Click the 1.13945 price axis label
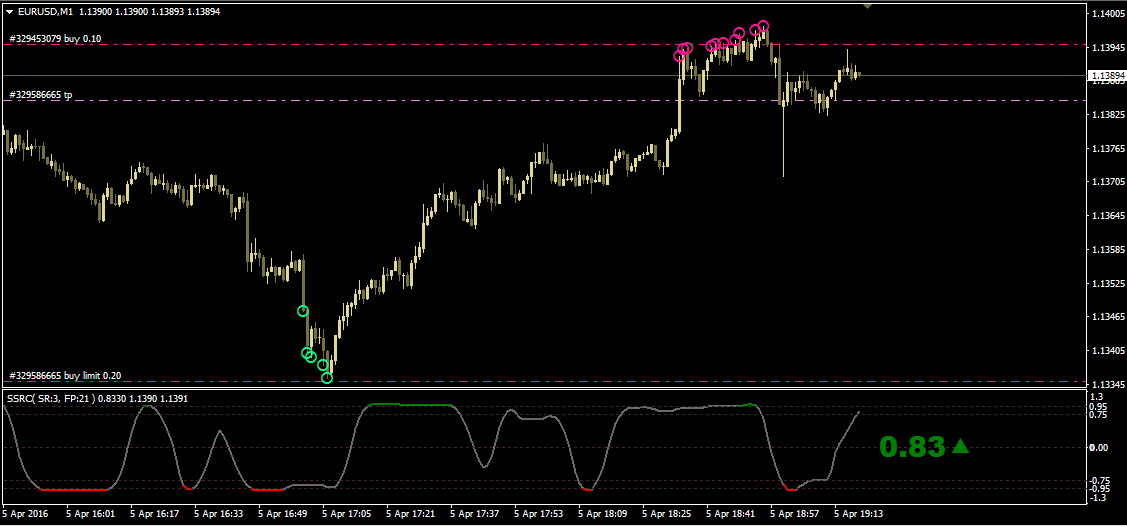 click(x=1108, y=47)
